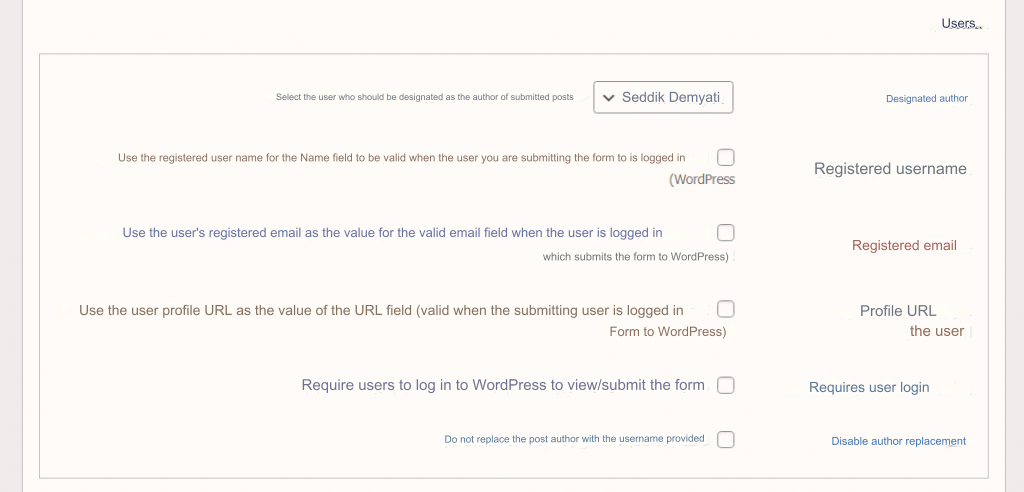Click description 'Select the user who should be designated'
Screen dimensions: 1024x492
[424, 97]
